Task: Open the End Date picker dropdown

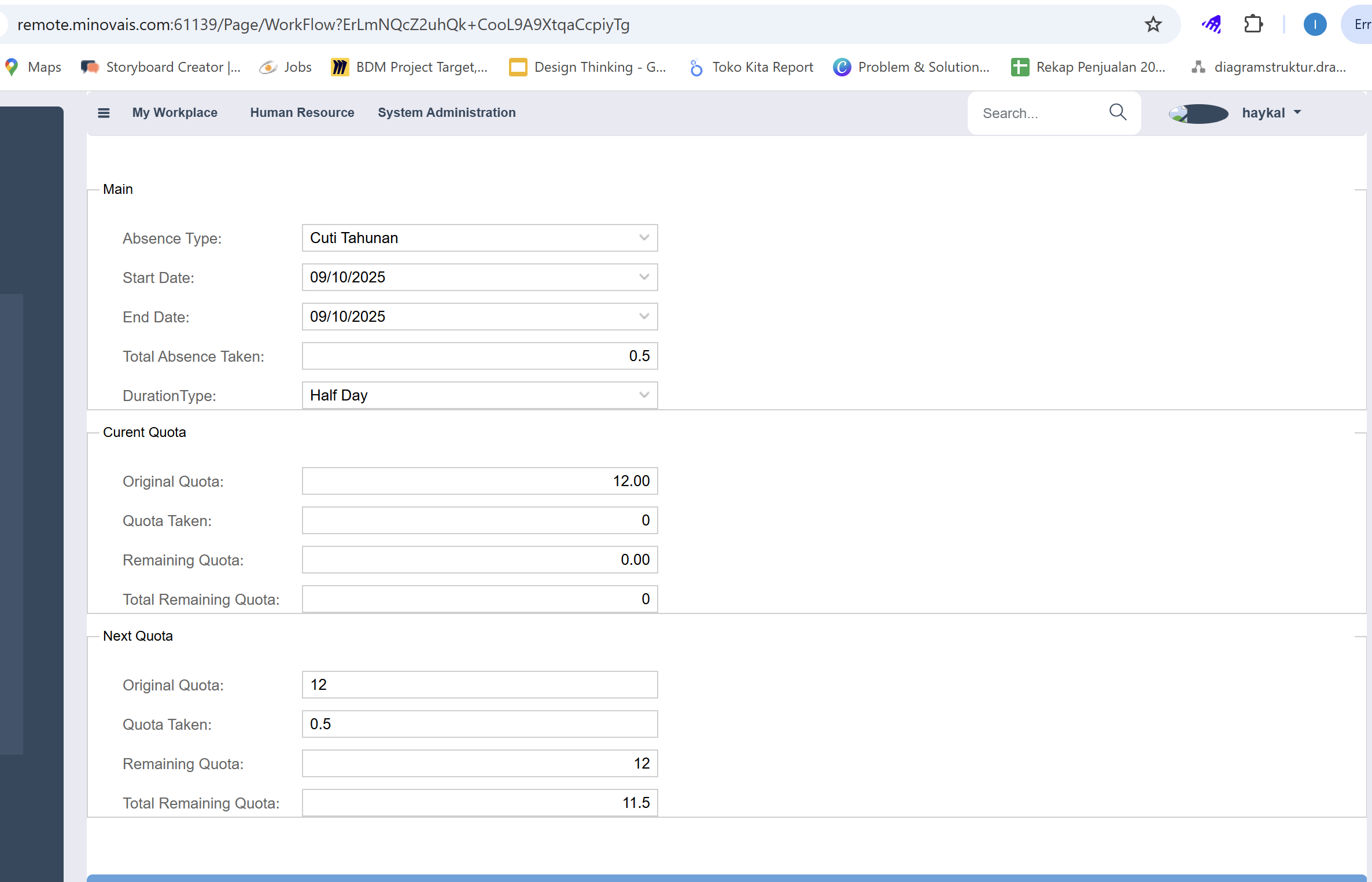Action: coord(644,317)
